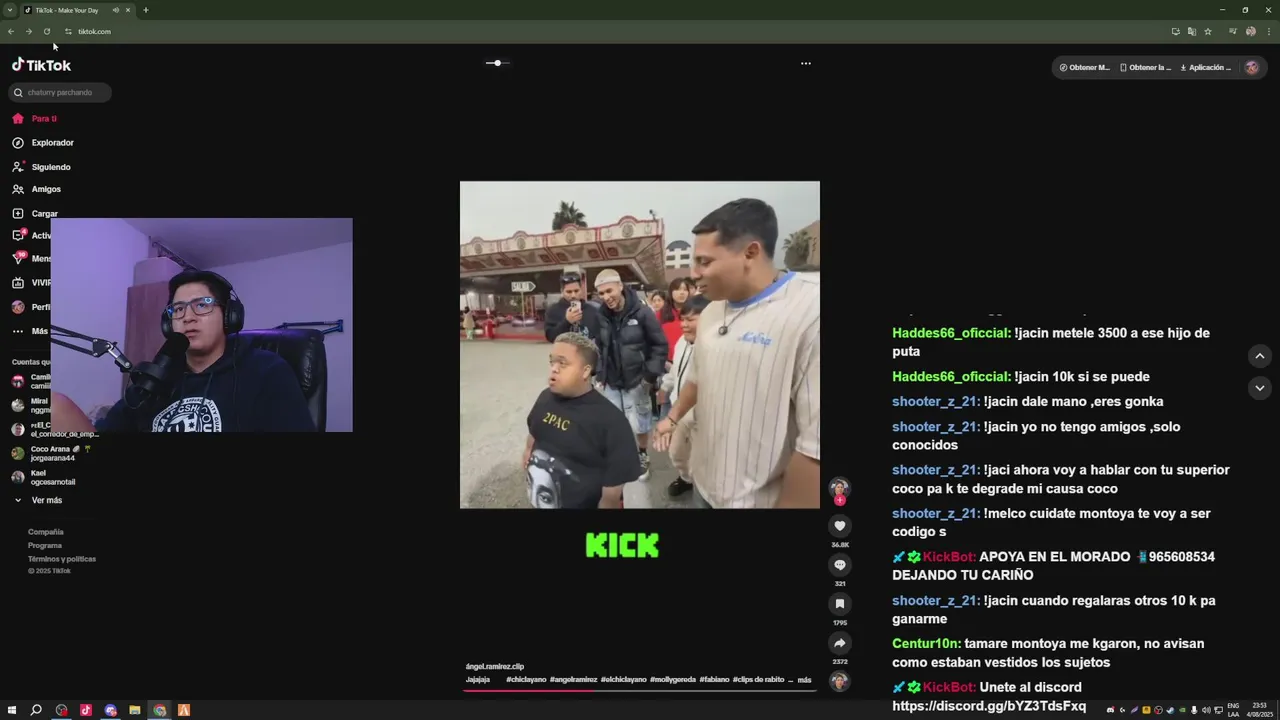Close the TikTok browser tab
1280x720 pixels.
(128, 10)
